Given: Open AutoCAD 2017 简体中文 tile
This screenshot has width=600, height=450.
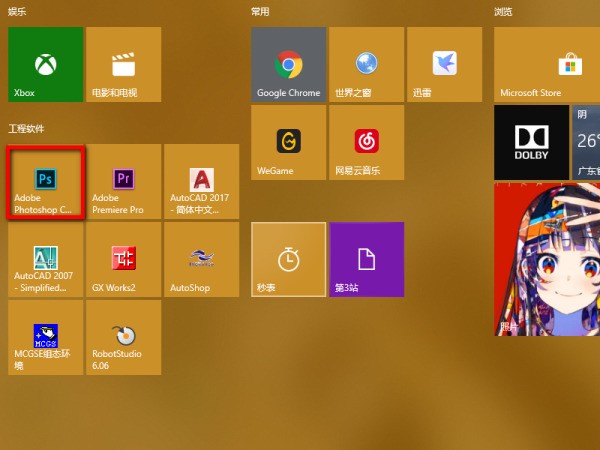Looking at the screenshot, I should click(x=201, y=182).
